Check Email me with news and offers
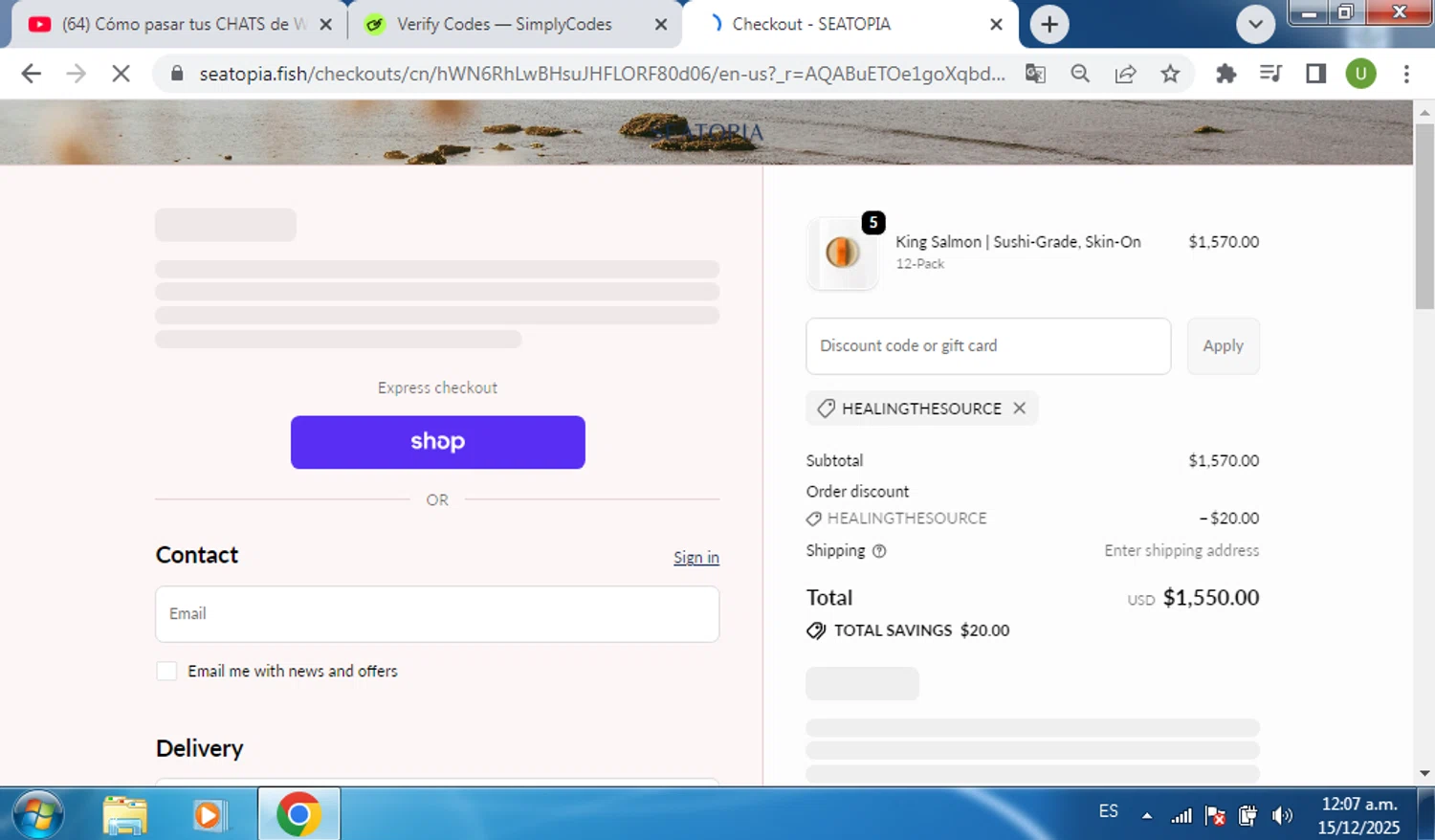Image resolution: width=1435 pixels, height=840 pixels. (166, 672)
